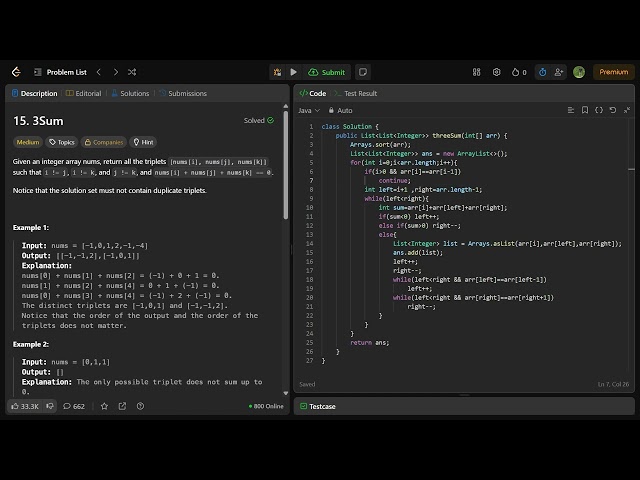Open the help question mark icon

(x=140, y=406)
